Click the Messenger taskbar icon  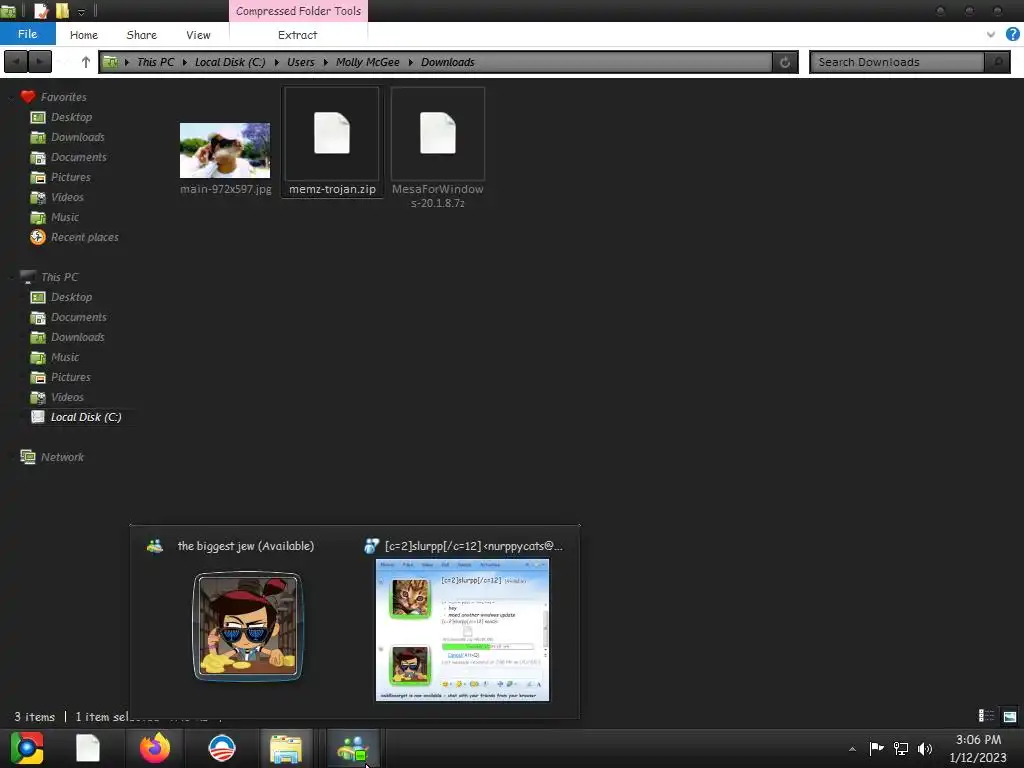(353, 748)
